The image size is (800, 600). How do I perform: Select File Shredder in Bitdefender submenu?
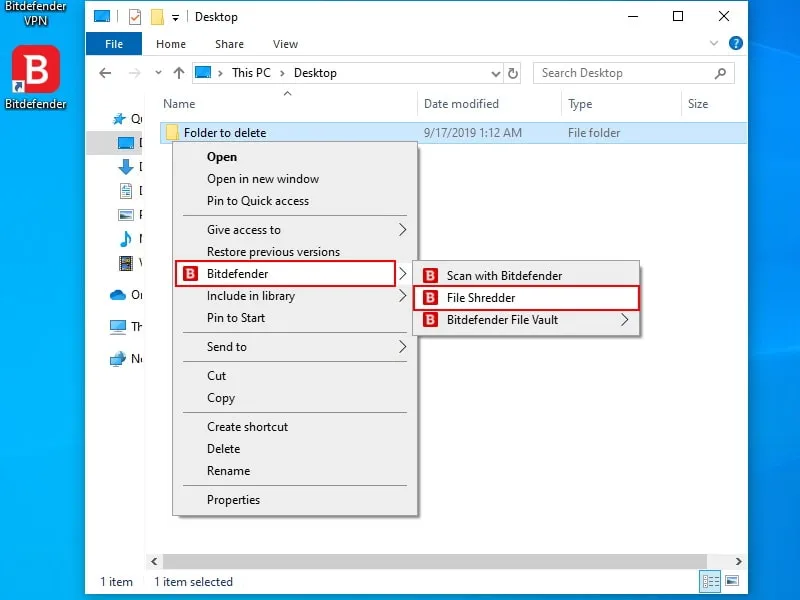(526, 298)
